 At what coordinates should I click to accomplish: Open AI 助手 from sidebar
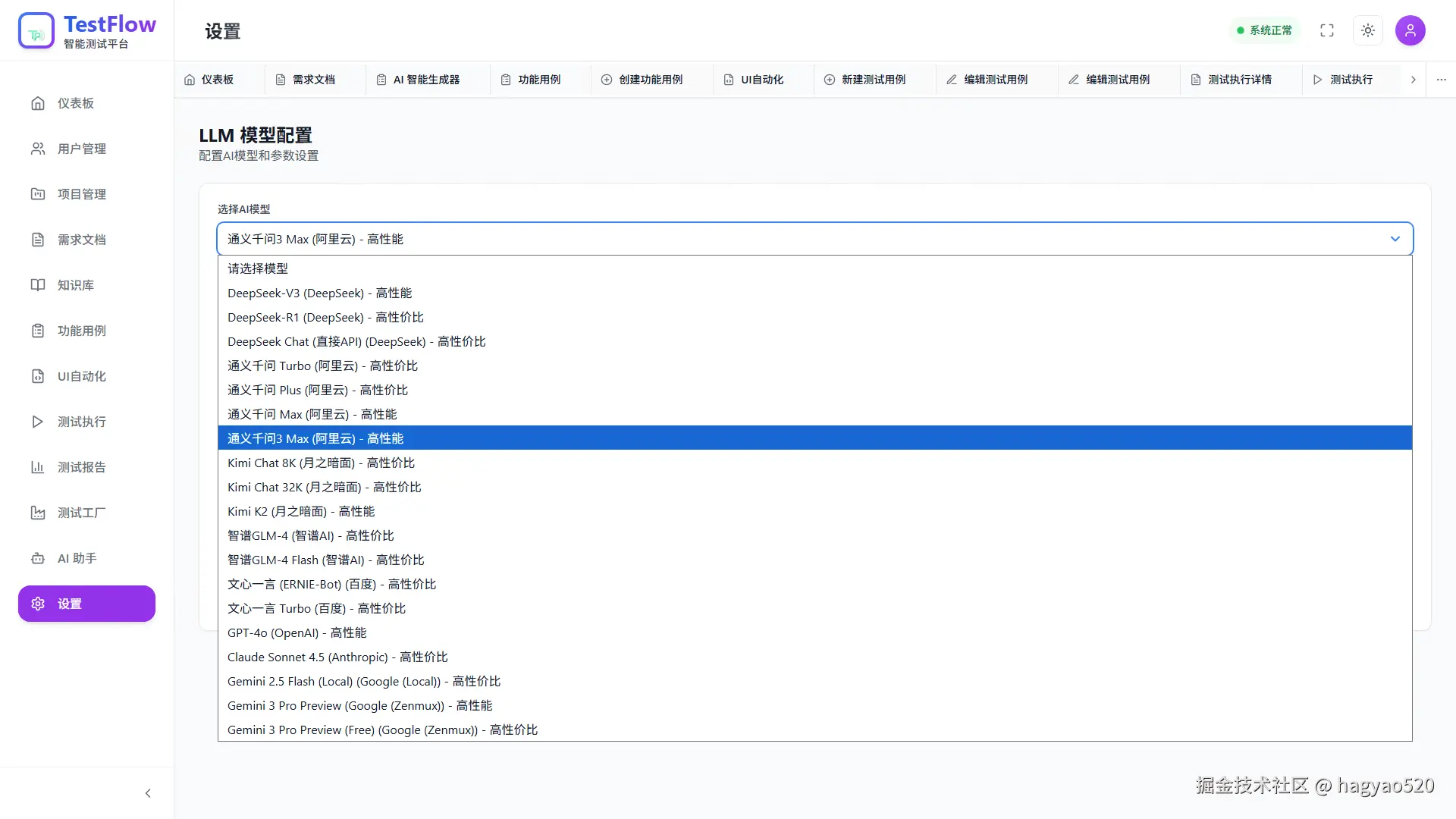(77, 558)
